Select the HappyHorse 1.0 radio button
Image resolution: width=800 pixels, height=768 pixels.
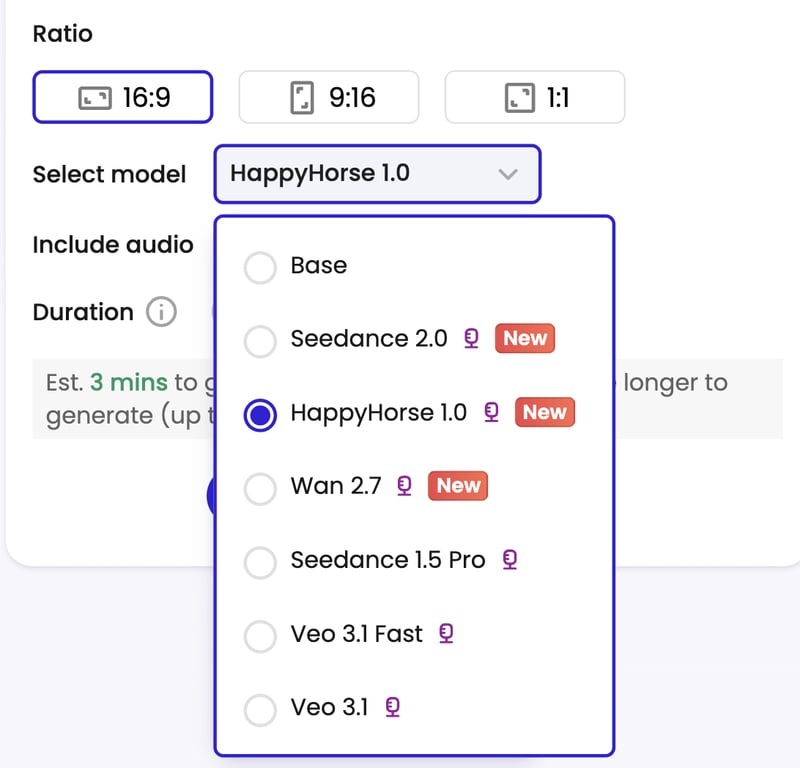pyautogui.click(x=260, y=415)
